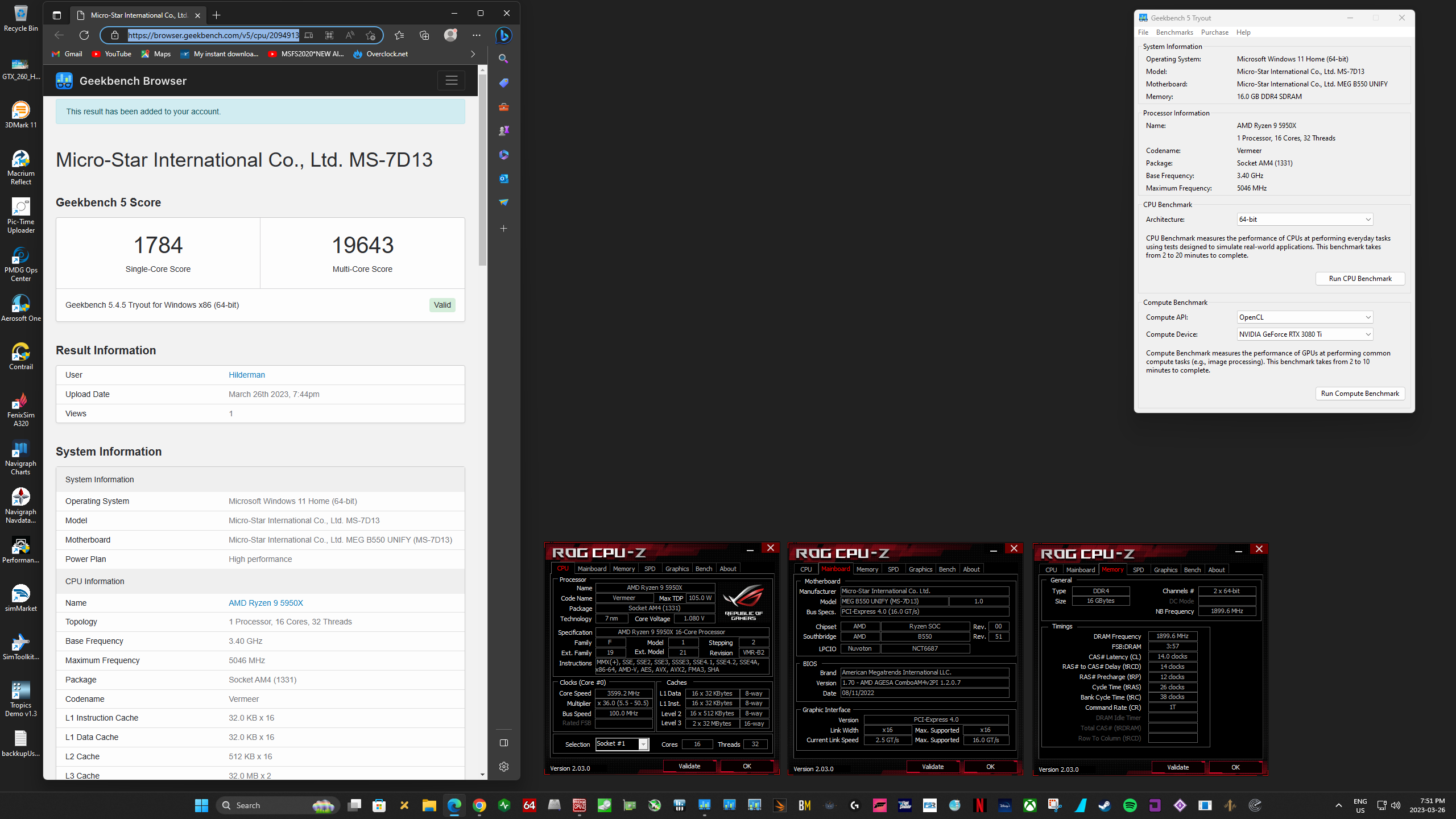Screen dimensions: 1456x819
Task: Open Edge sidebar Shopping tag icon
Action: 503,82
